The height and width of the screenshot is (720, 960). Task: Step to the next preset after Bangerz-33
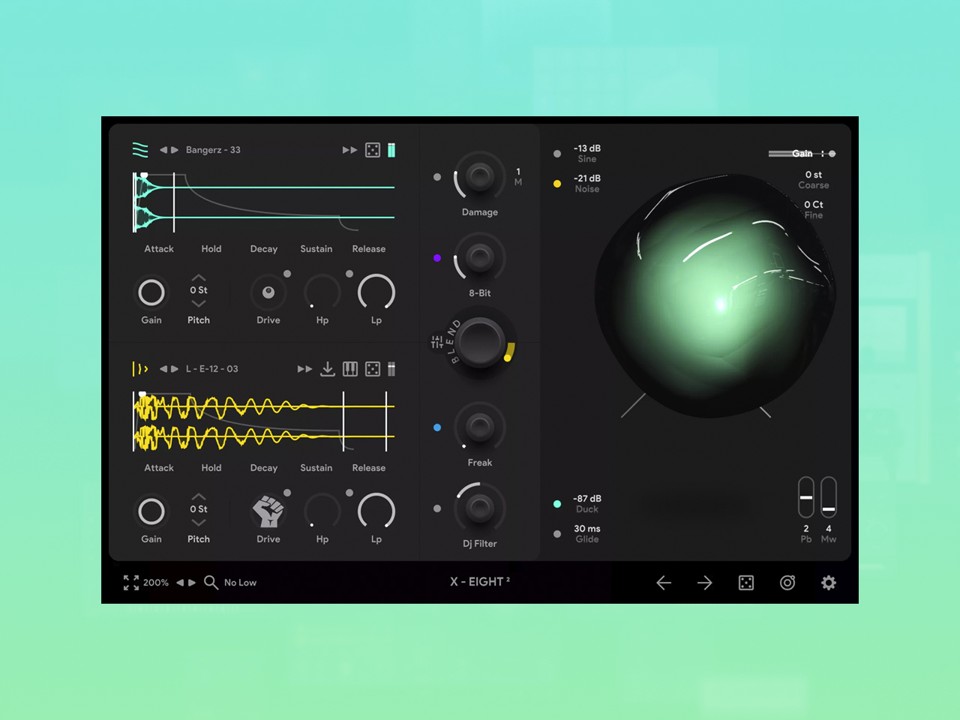coord(175,149)
